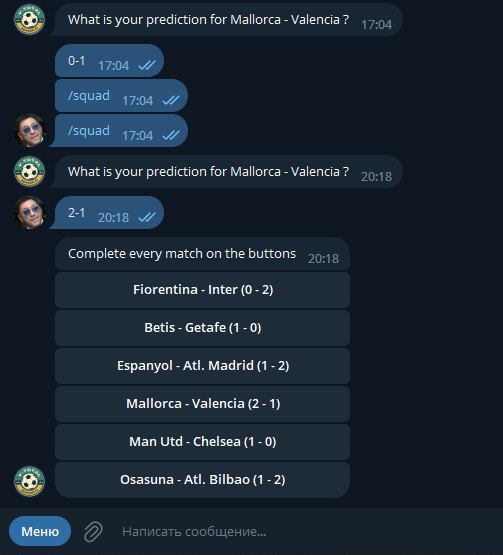Viewport: 503px width, 555px height.
Task: Click the football bot avatar next to Osasuna button
Action: (x=29, y=481)
